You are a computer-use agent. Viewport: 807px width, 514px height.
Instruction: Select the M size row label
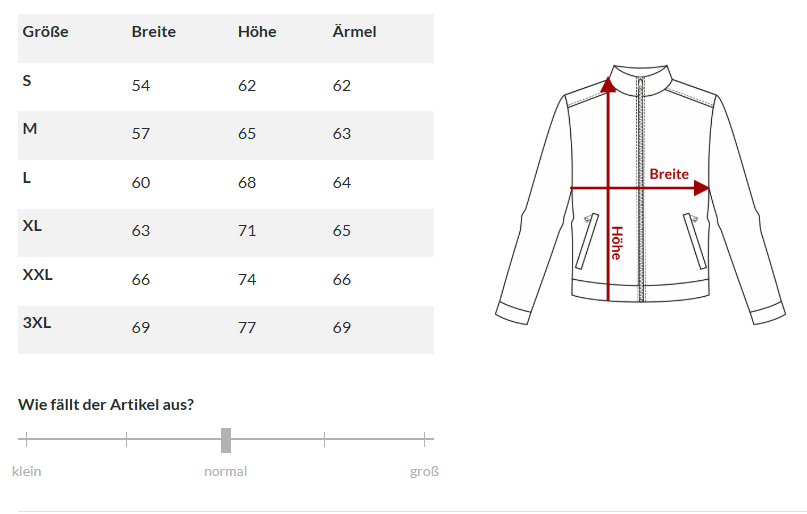(x=30, y=129)
